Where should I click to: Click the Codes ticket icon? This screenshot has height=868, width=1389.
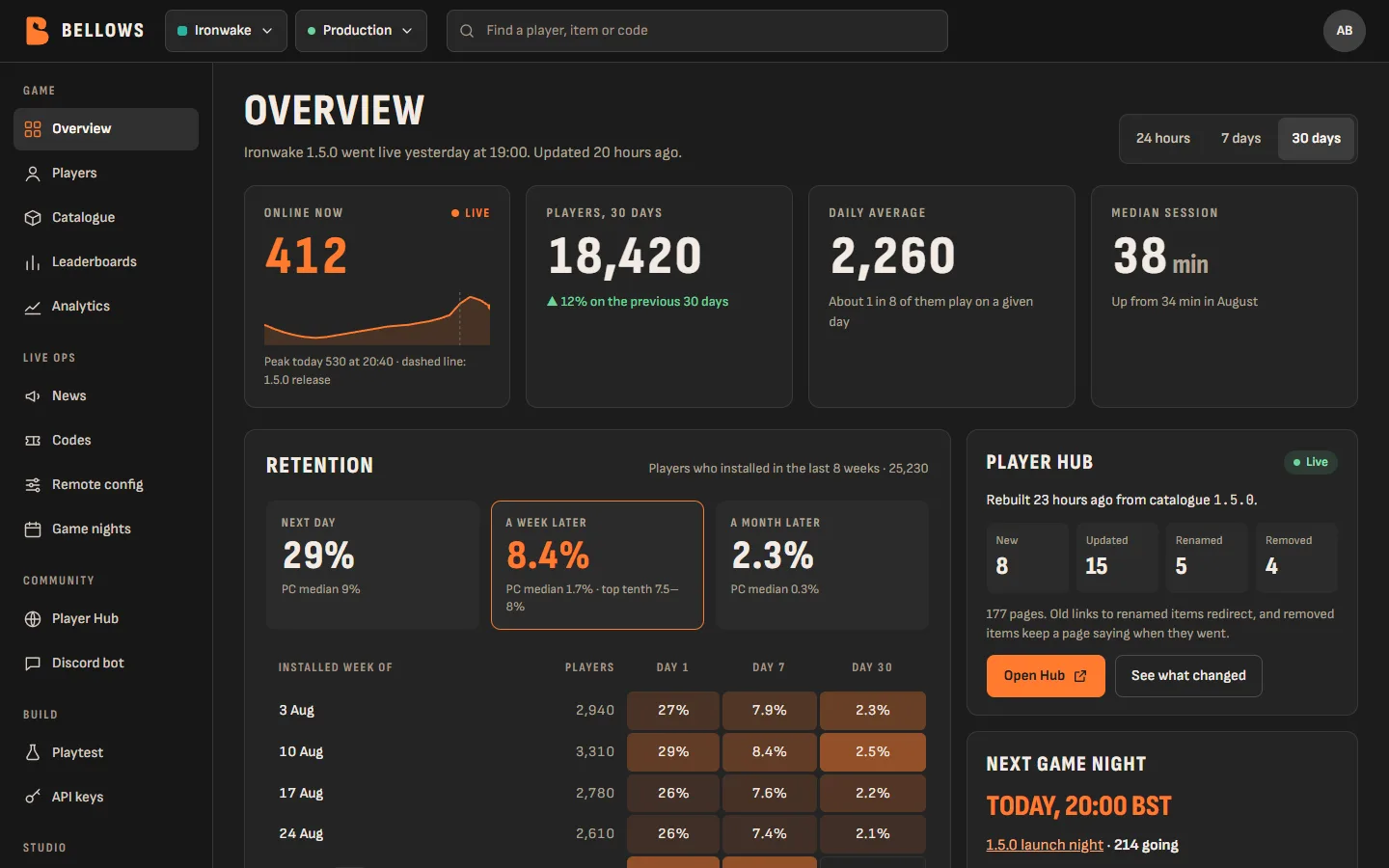[33, 441]
